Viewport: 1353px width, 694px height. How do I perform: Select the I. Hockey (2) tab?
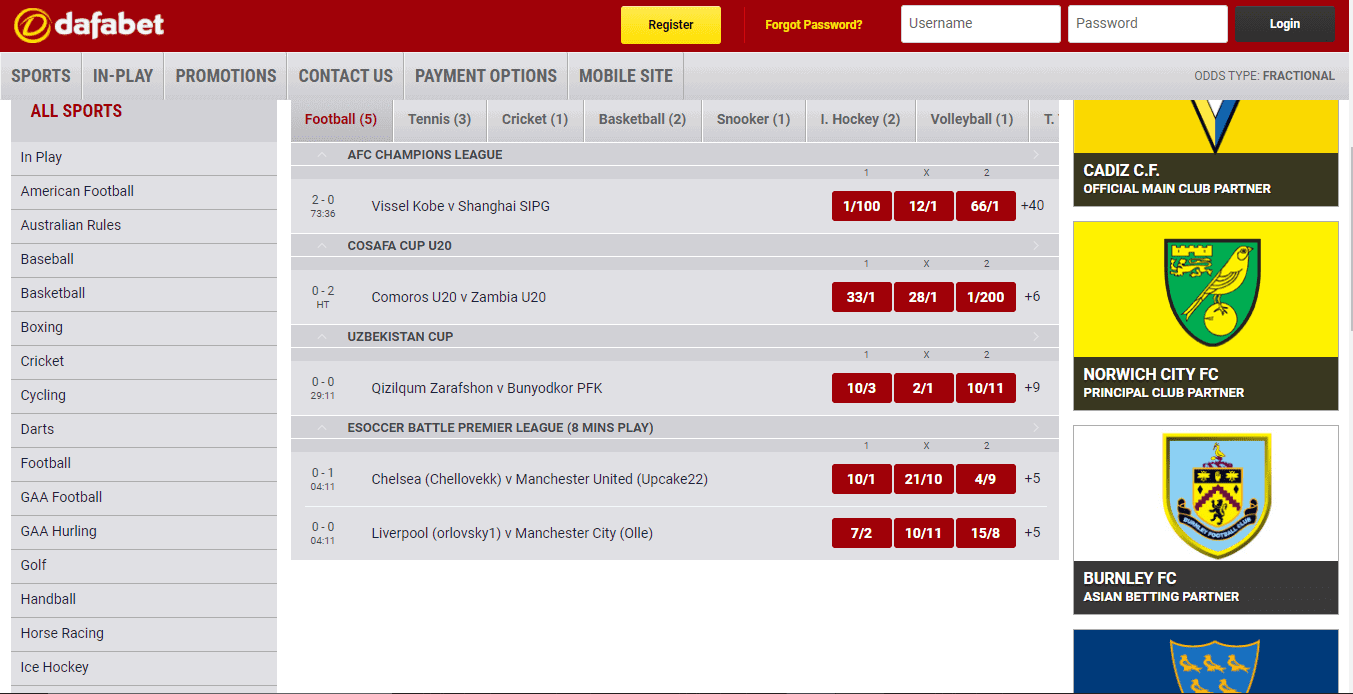[x=860, y=119]
